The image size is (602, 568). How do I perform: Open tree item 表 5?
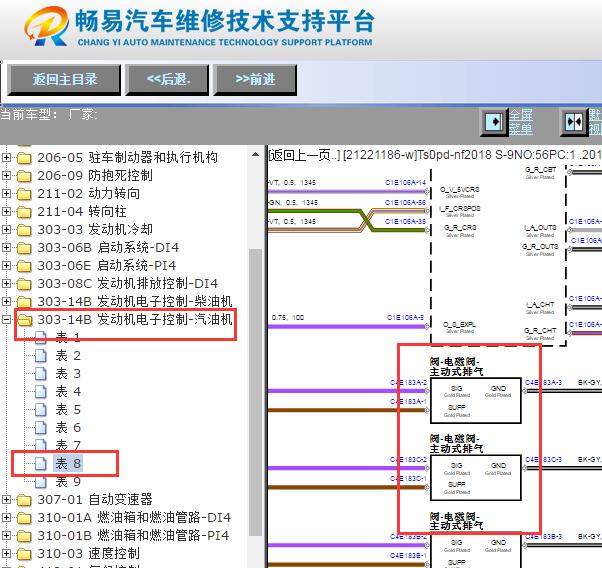[x=68, y=410]
